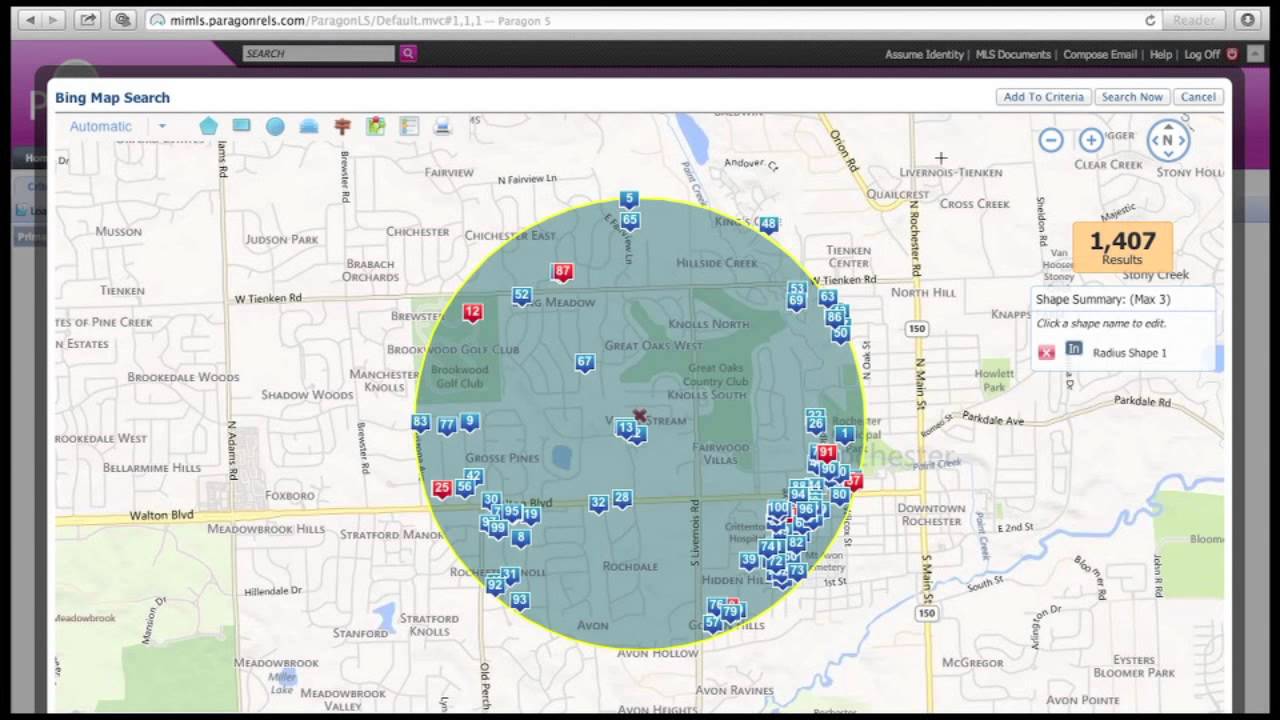
Task: Click the browser address bar
Action: click(653, 20)
